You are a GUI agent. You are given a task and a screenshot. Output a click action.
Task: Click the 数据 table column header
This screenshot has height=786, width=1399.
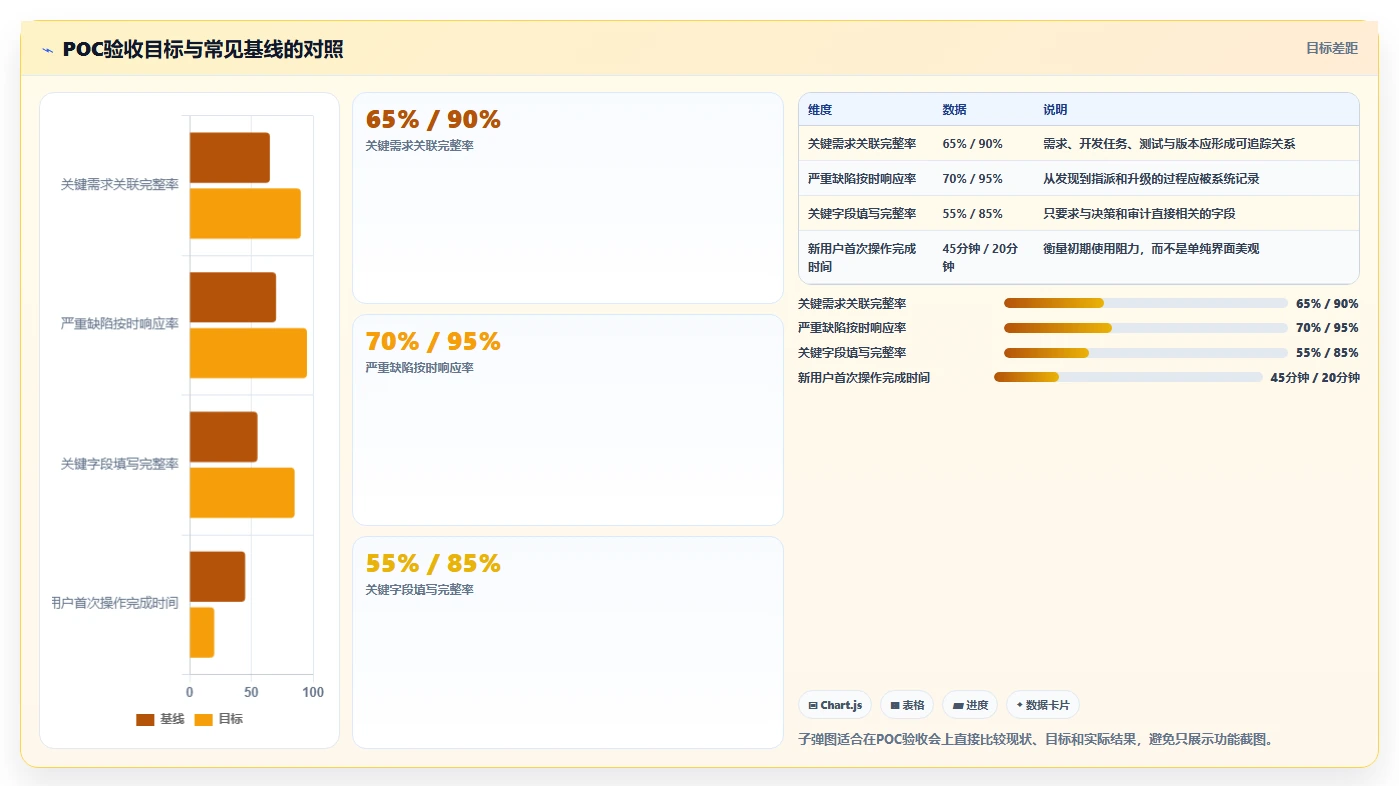[x=954, y=110]
